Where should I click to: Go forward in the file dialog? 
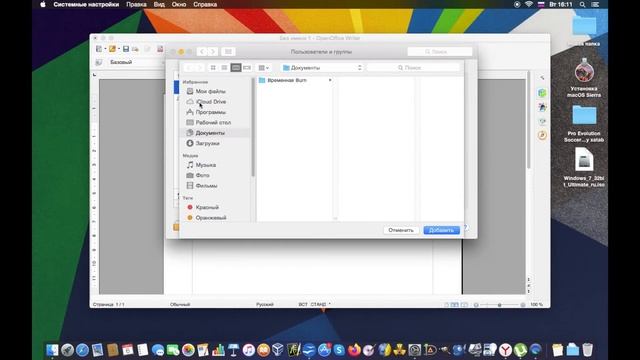(200, 68)
